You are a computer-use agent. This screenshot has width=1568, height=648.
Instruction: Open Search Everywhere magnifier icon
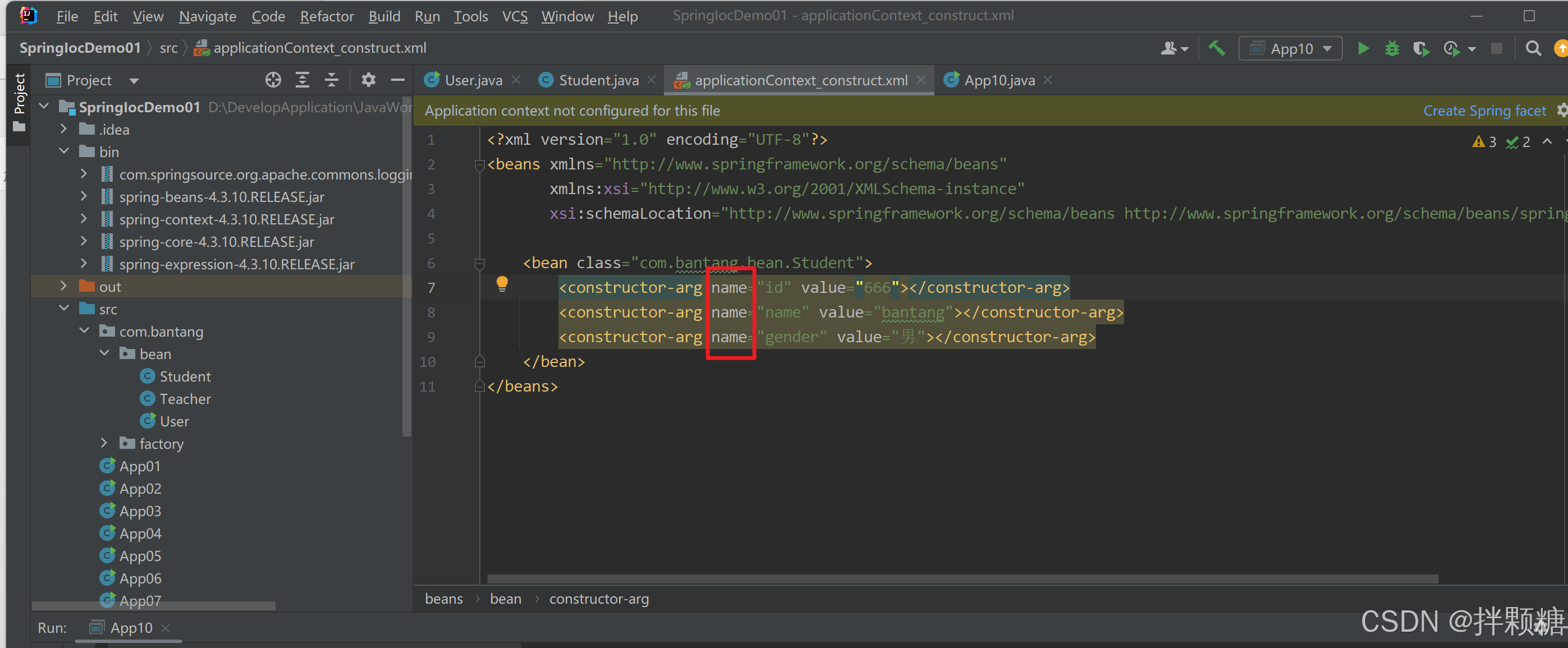pyautogui.click(x=1533, y=49)
